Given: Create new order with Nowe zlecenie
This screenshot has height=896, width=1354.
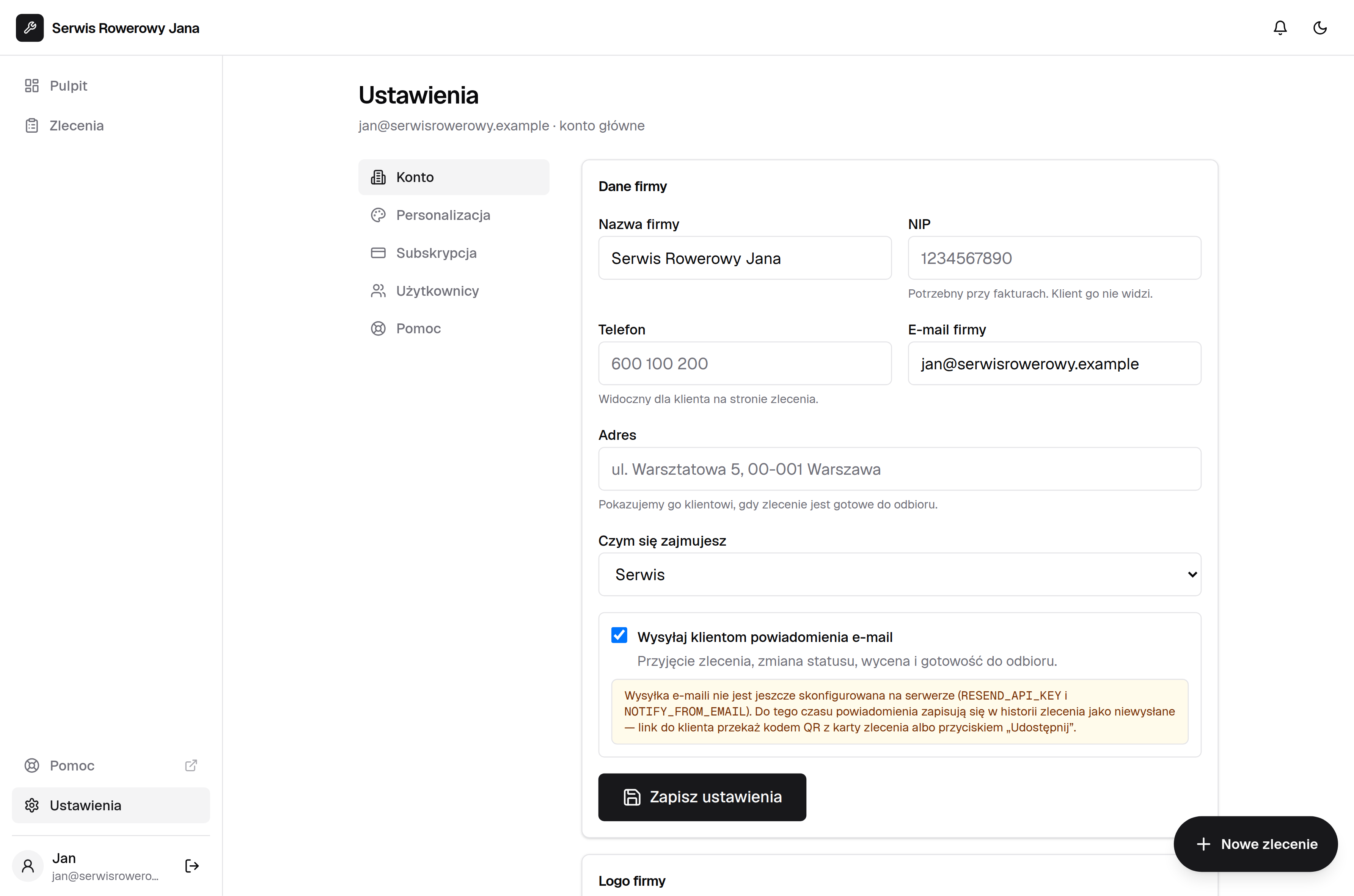Looking at the screenshot, I should (x=1255, y=844).
